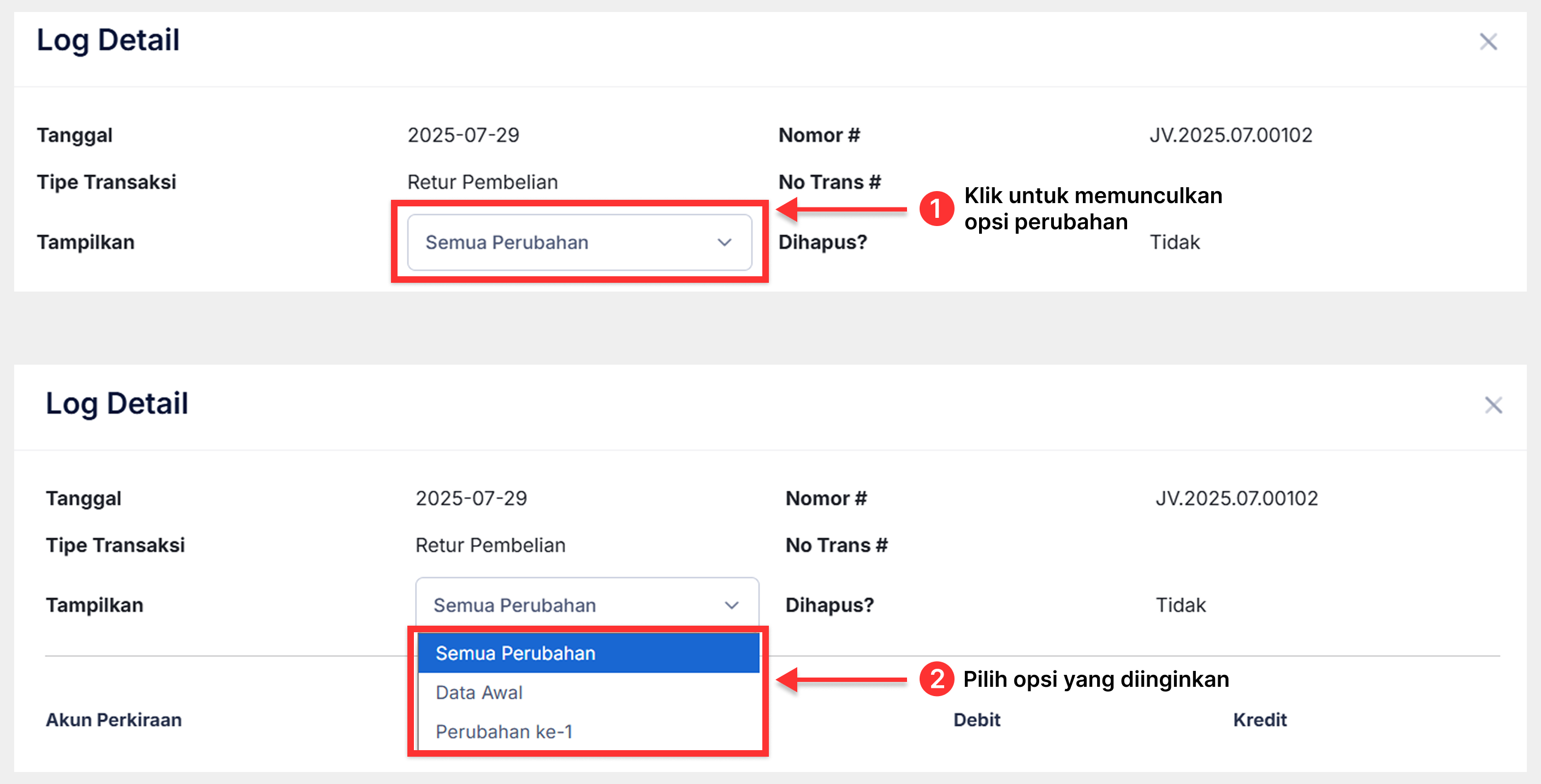The height and width of the screenshot is (784, 1541).
Task: Click the Kredit column header
Action: tap(1259, 720)
